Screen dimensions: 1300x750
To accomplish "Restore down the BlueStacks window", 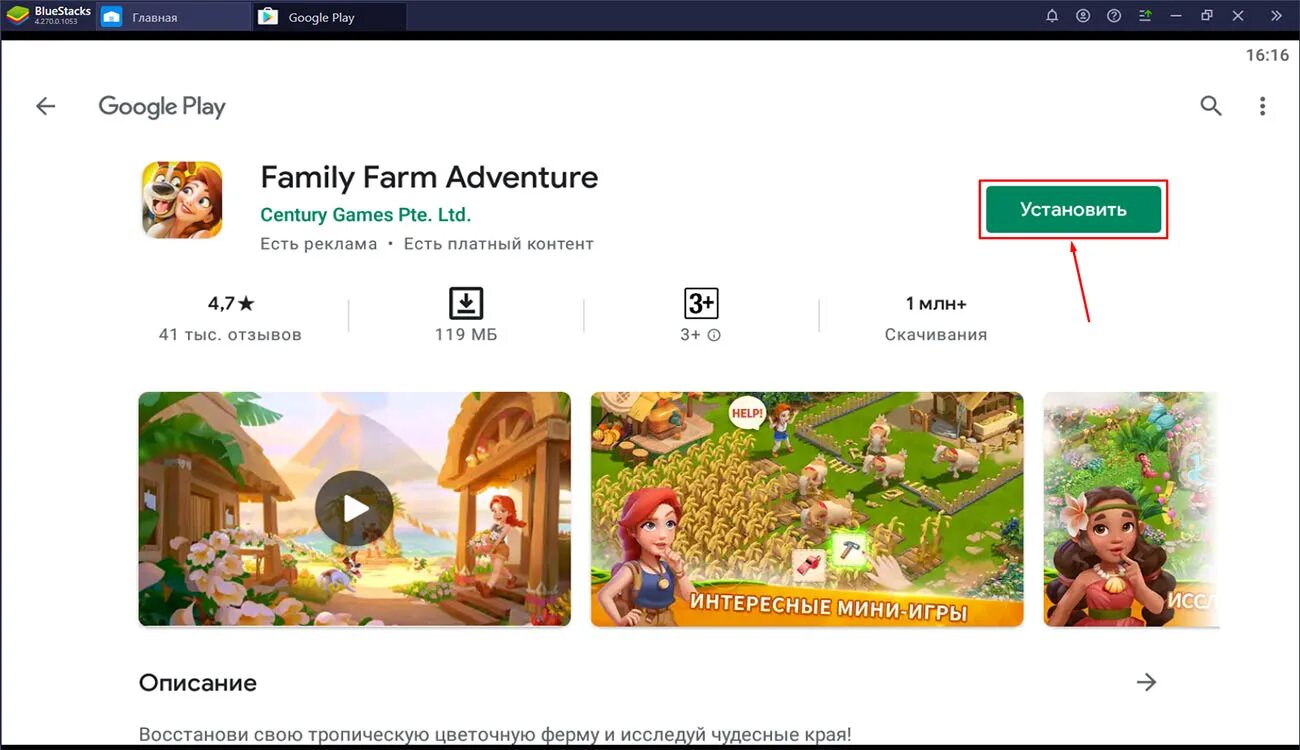I will [1208, 16].
